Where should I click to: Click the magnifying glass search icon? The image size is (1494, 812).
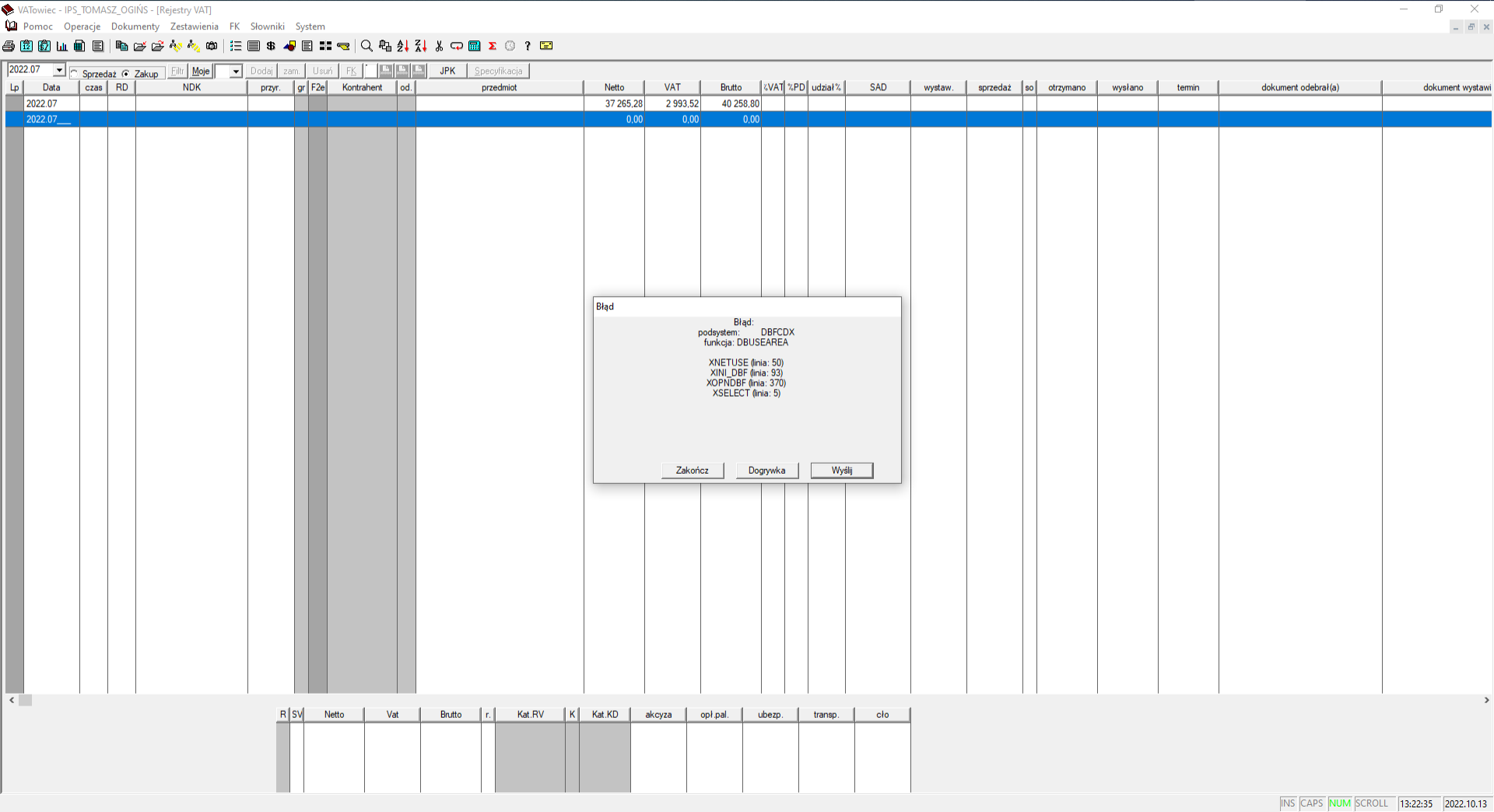click(366, 46)
